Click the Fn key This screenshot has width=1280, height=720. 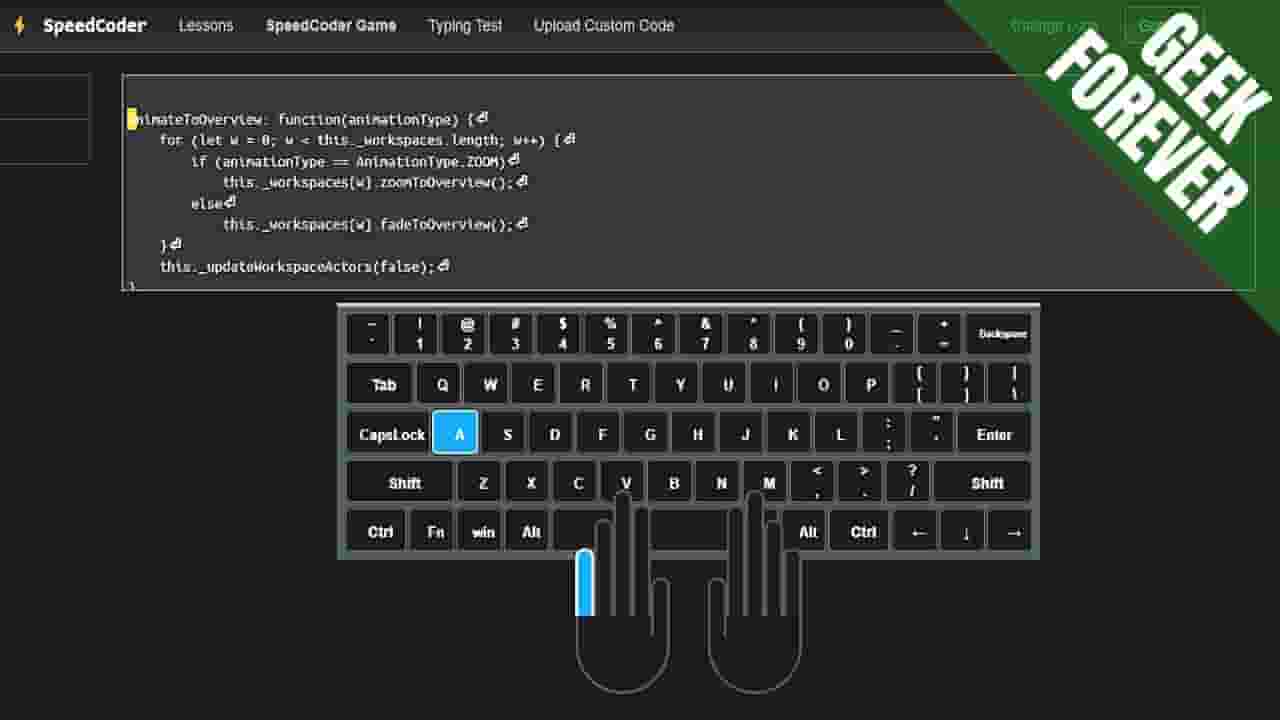(x=431, y=531)
